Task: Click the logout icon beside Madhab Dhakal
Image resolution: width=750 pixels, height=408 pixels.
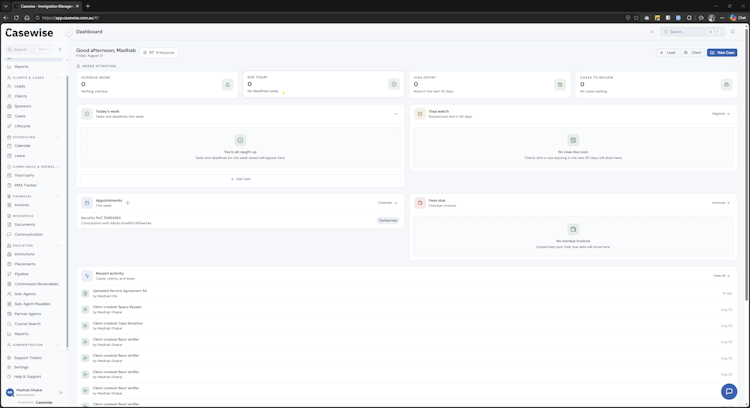Action: tap(61, 393)
